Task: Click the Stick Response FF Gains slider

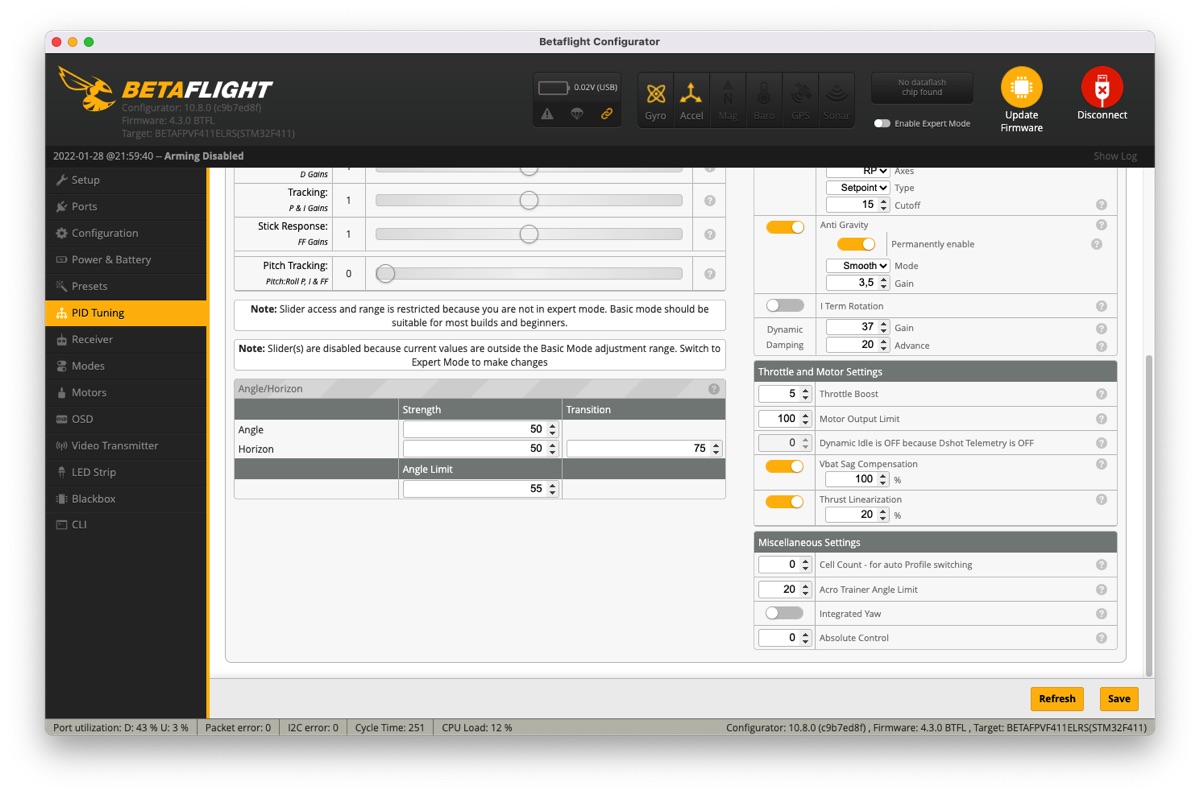Action: click(x=529, y=234)
